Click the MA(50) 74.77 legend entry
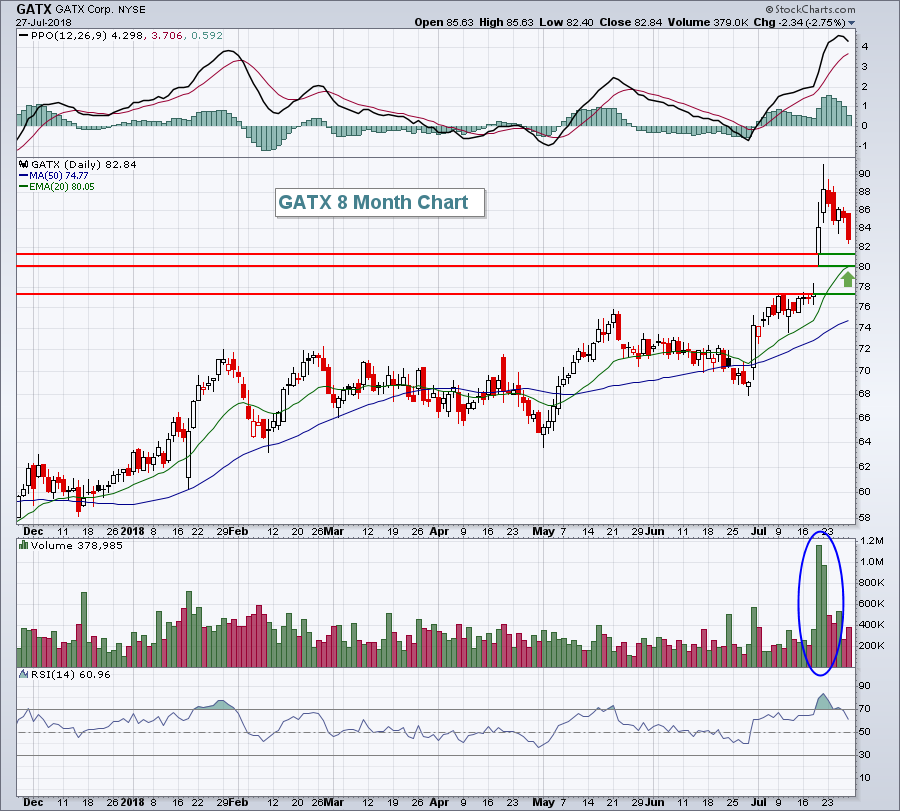The width and height of the screenshot is (900, 811). coord(59,176)
